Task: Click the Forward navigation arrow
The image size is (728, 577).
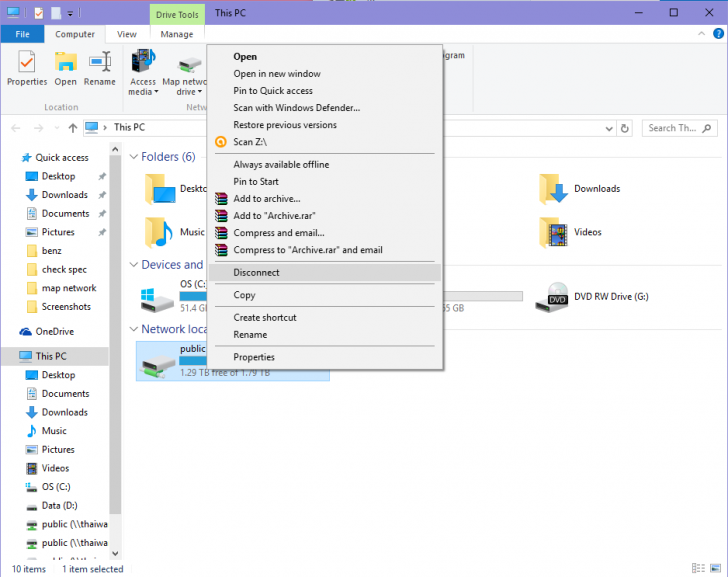Action: point(38,128)
